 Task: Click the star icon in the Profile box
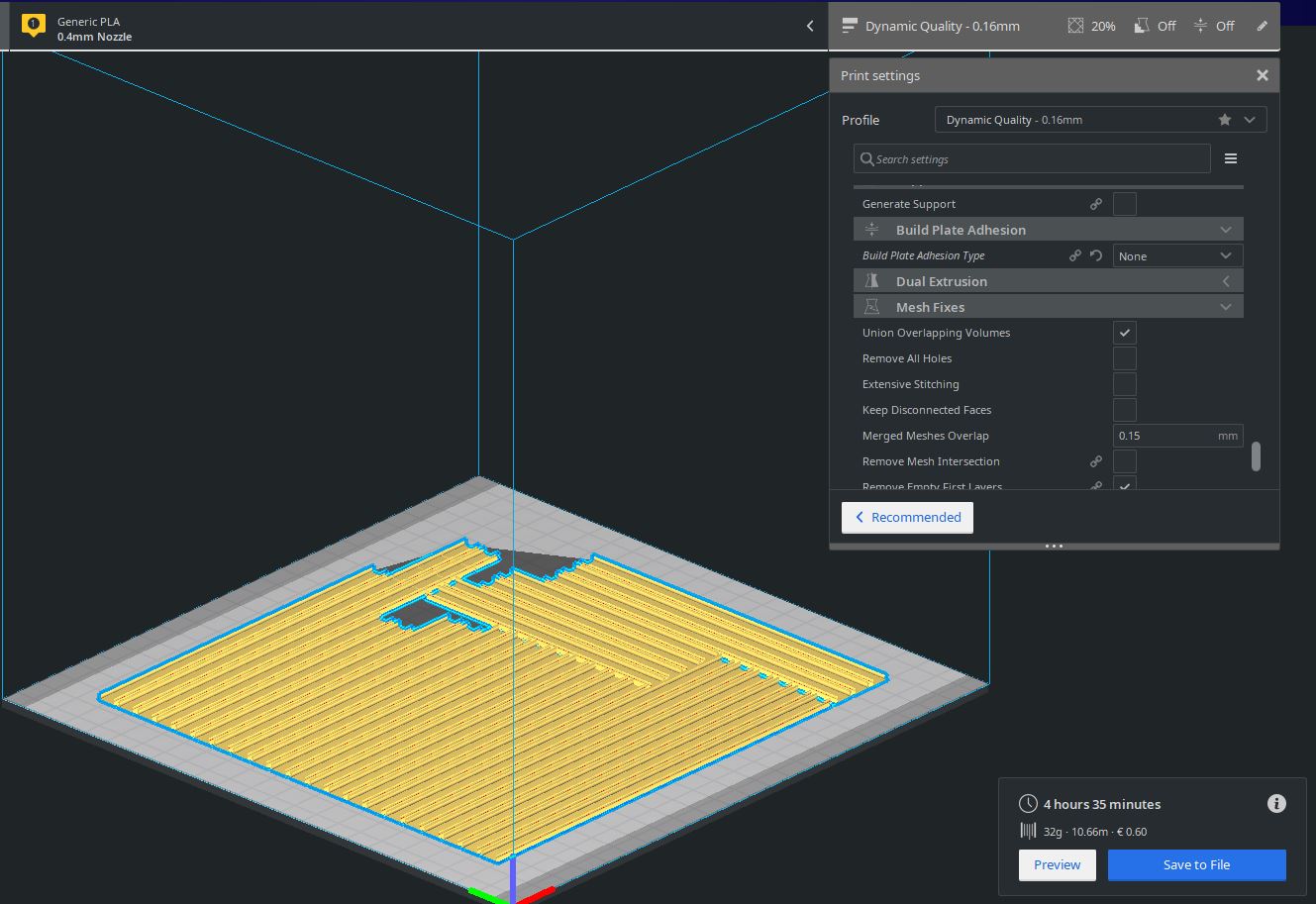pos(1225,120)
